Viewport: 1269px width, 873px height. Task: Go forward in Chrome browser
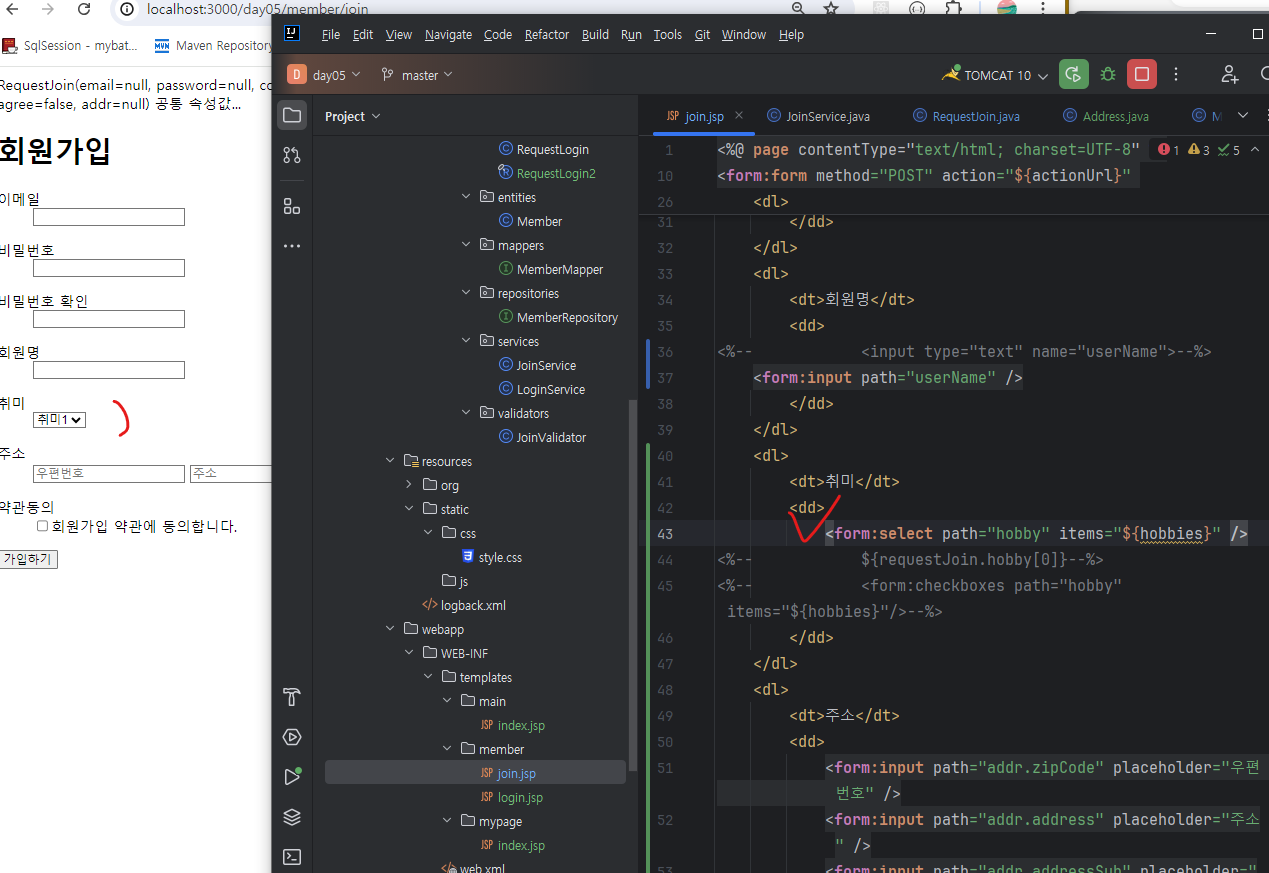[x=47, y=9]
